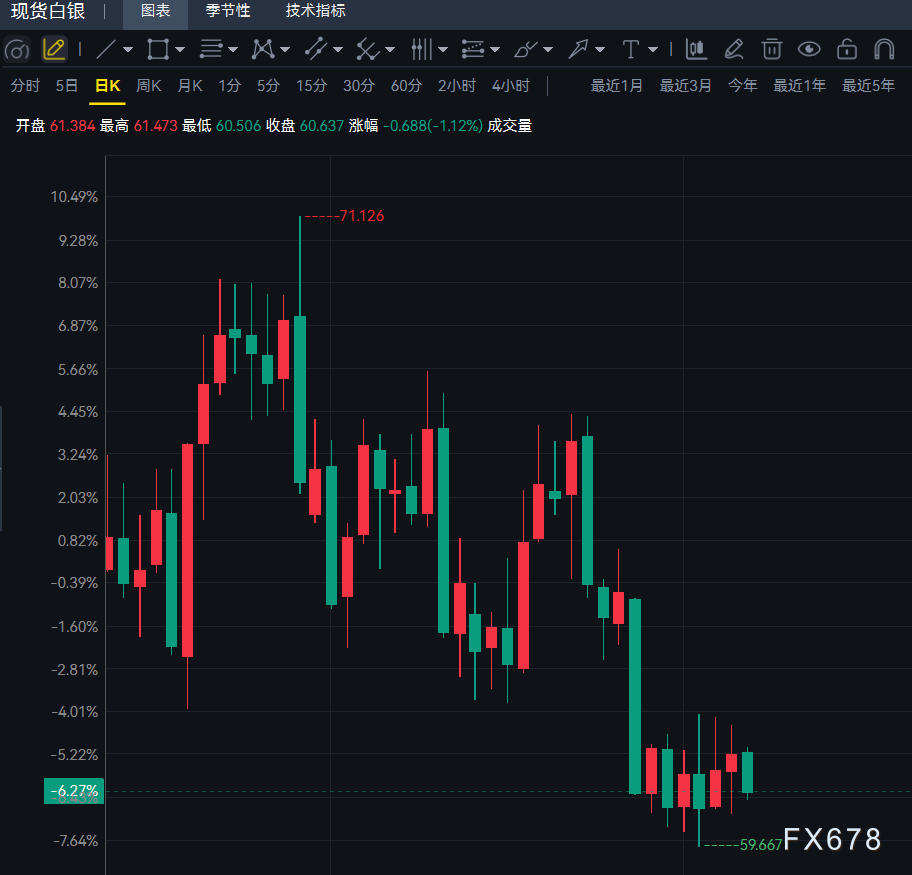912x875 pixels.
Task: Select the arrow drawing tool
Action: [x=578, y=49]
